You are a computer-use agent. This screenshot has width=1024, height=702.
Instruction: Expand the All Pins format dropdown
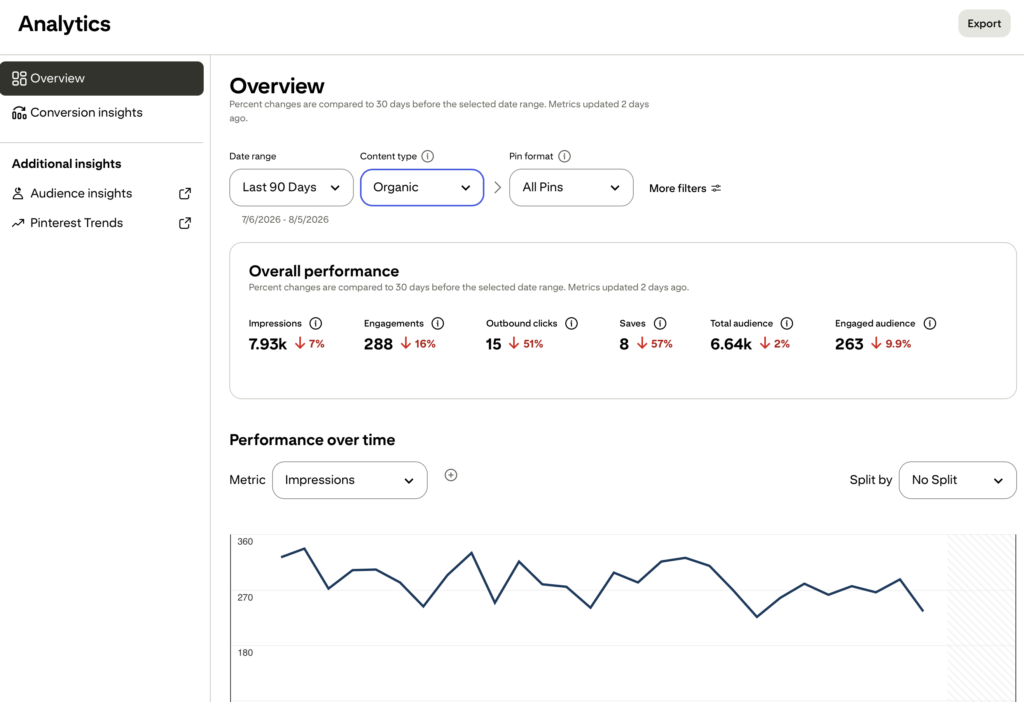pyautogui.click(x=571, y=187)
